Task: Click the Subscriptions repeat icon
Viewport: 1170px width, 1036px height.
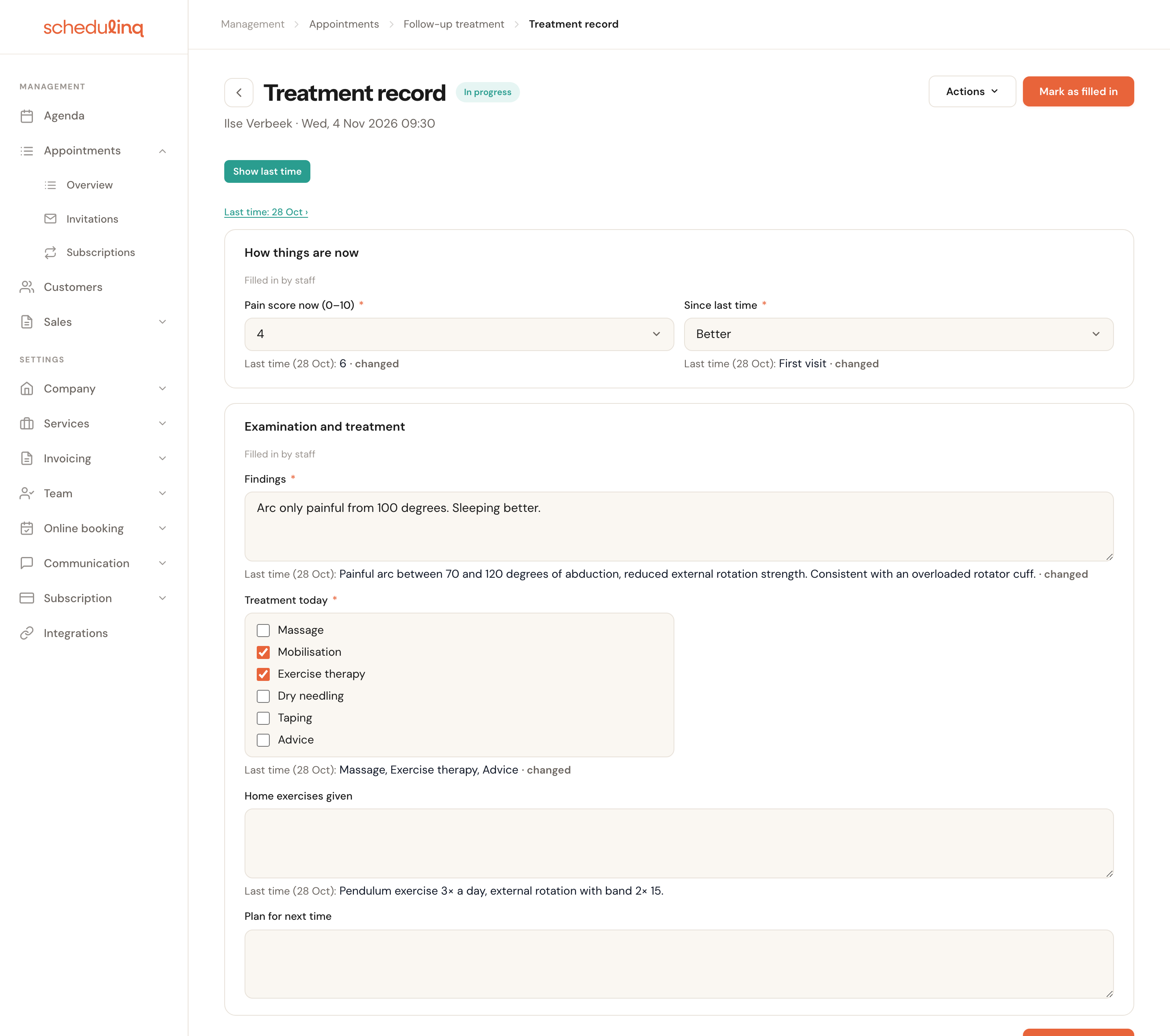Action: coord(50,252)
